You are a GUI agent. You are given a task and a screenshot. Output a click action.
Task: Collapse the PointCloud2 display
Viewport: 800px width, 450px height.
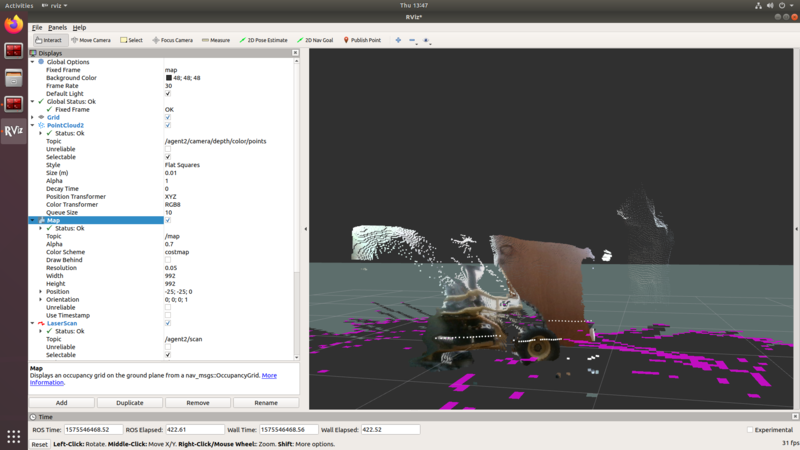[x=32, y=125]
